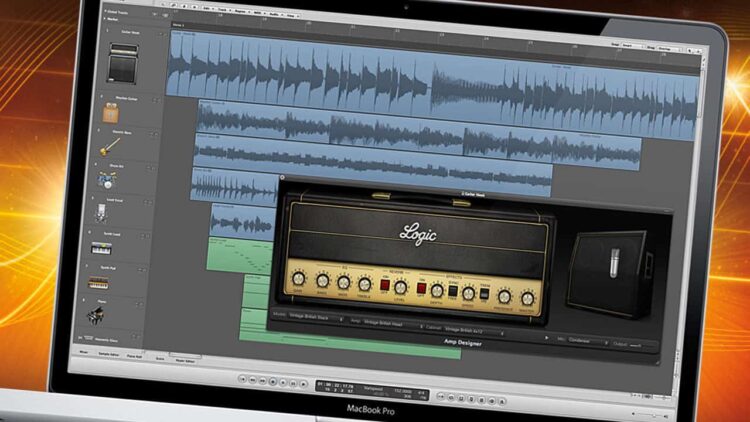Toggle the red Reverb on/off switch
The height and width of the screenshot is (422, 750).
click(385, 286)
